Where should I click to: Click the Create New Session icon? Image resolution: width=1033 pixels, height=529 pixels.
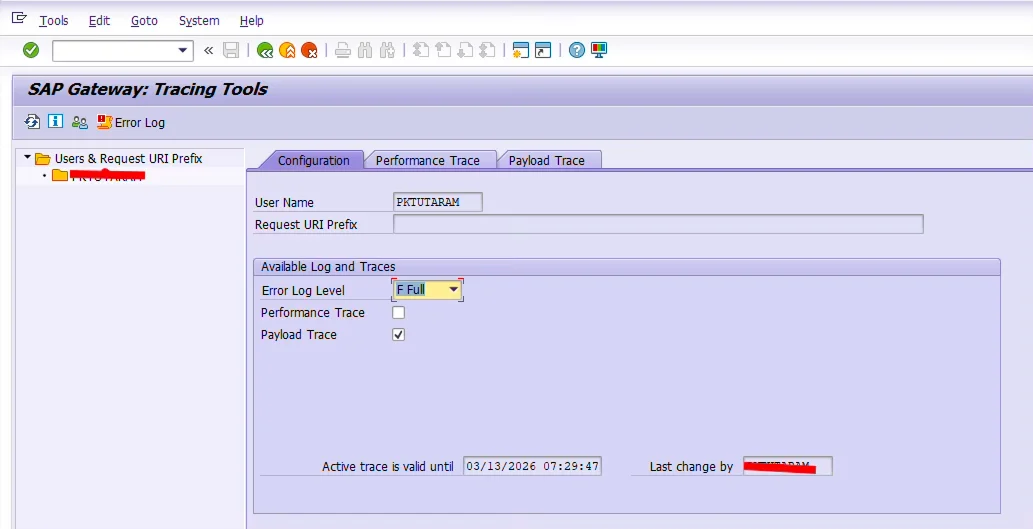coord(521,50)
